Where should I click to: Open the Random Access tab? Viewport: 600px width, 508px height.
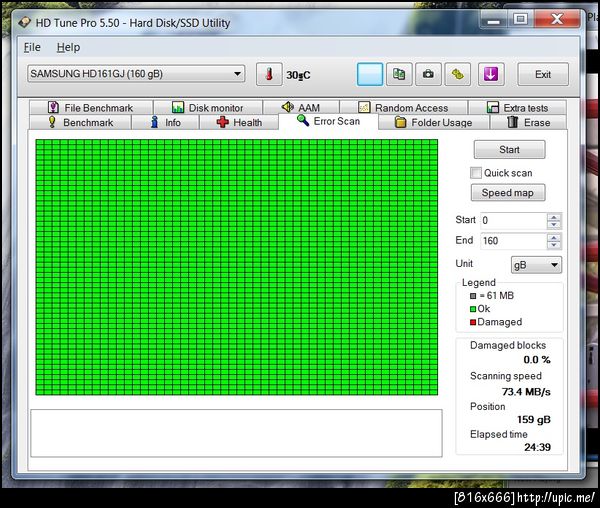pyautogui.click(x=403, y=107)
